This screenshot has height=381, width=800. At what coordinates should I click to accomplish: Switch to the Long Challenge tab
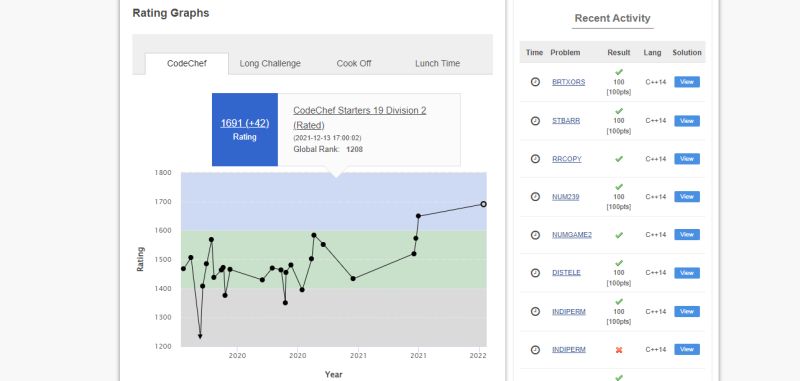270,64
